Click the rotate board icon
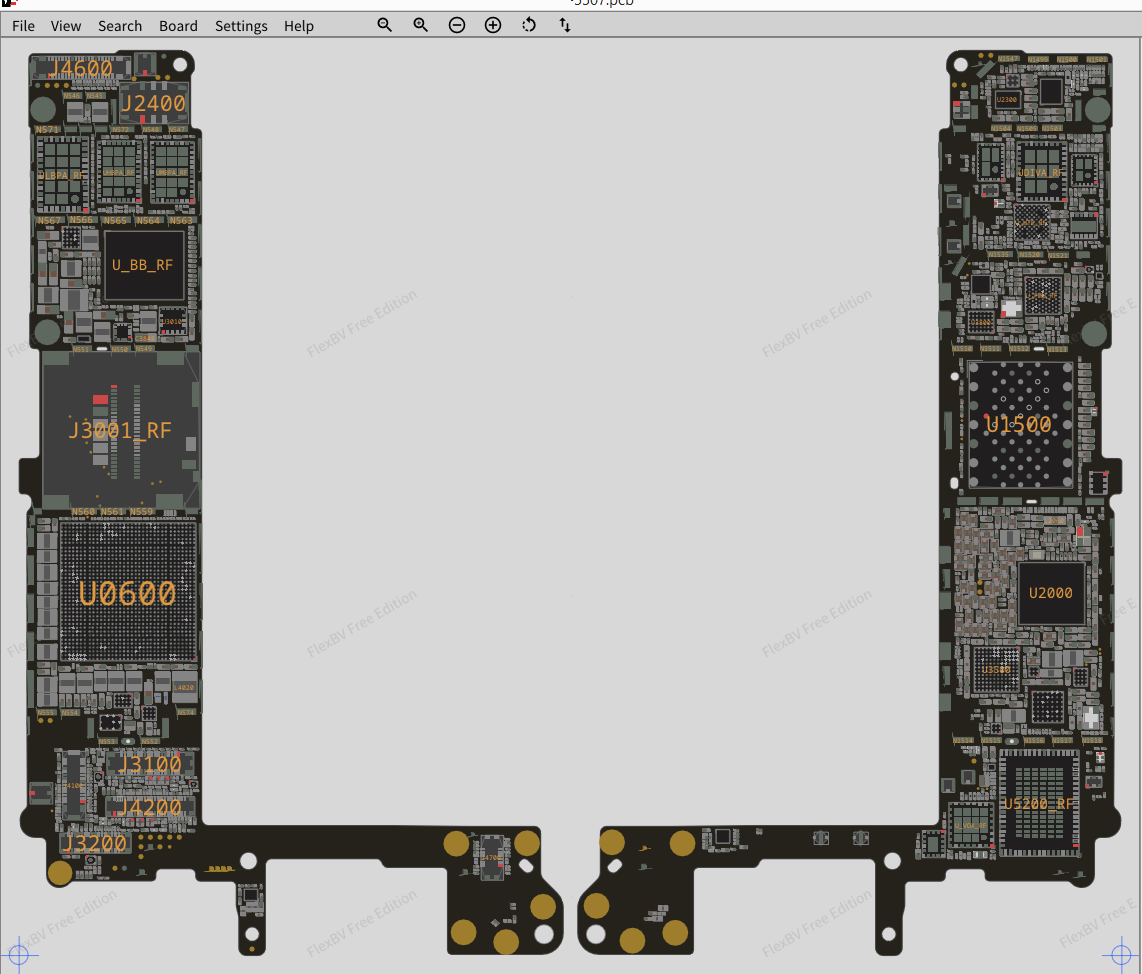The image size is (1142, 974). (529, 25)
